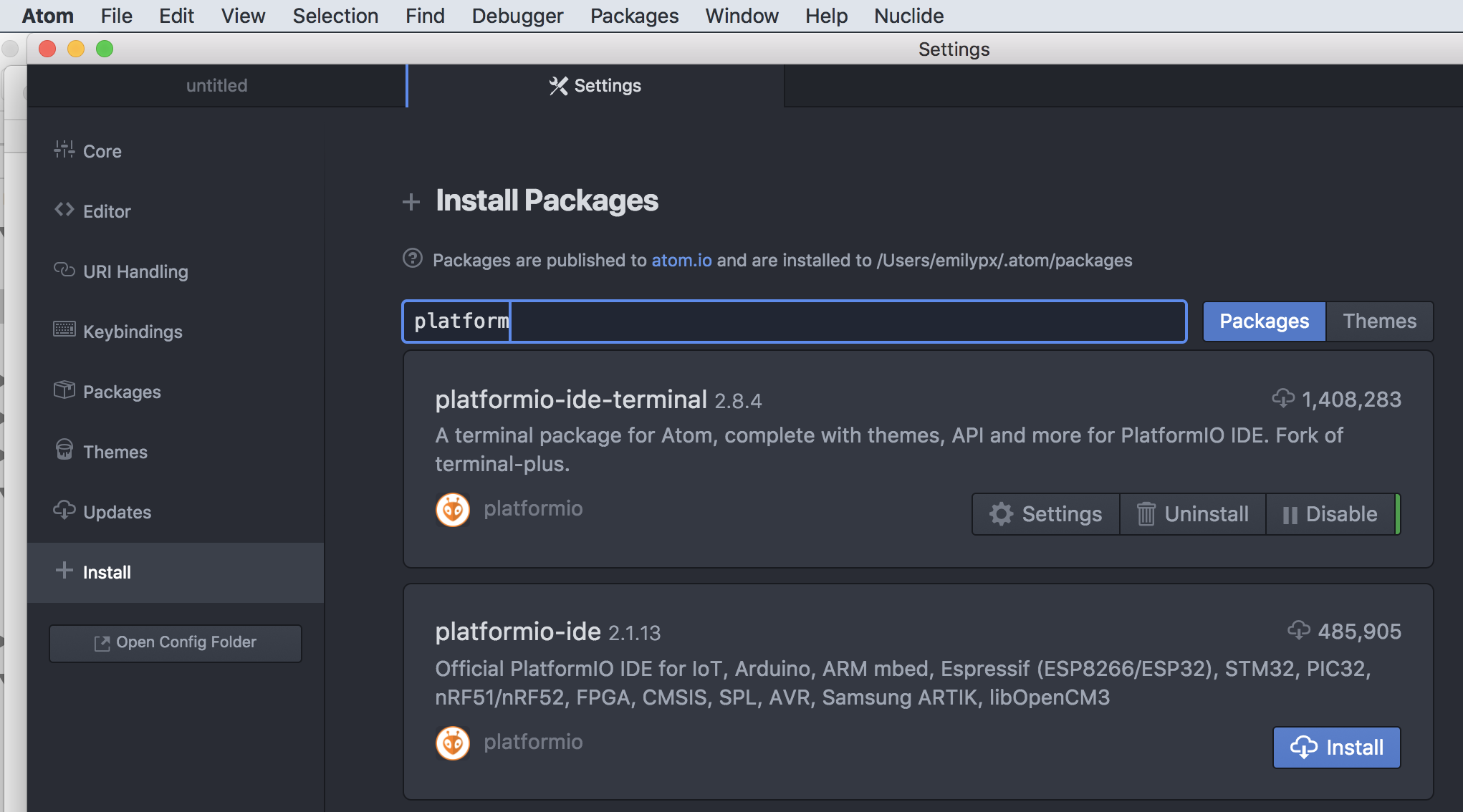
Task: Click the Themes paint bucket icon
Action: click(x=64, y=450)
